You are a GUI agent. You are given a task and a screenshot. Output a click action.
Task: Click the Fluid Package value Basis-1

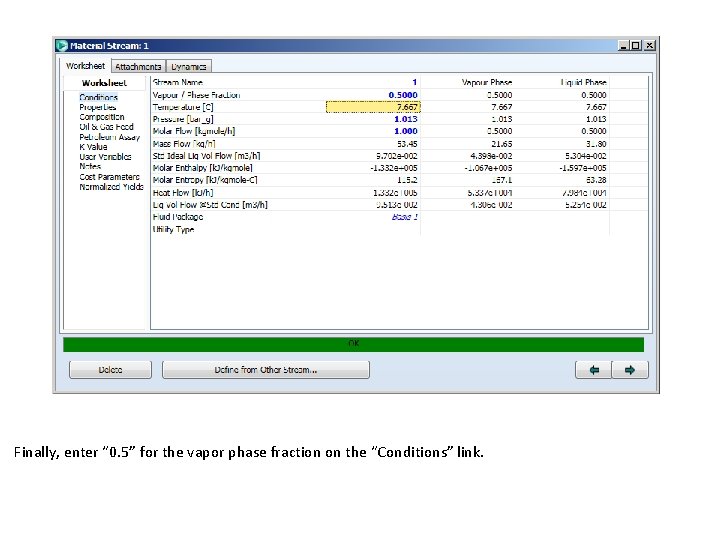(405, 217)
